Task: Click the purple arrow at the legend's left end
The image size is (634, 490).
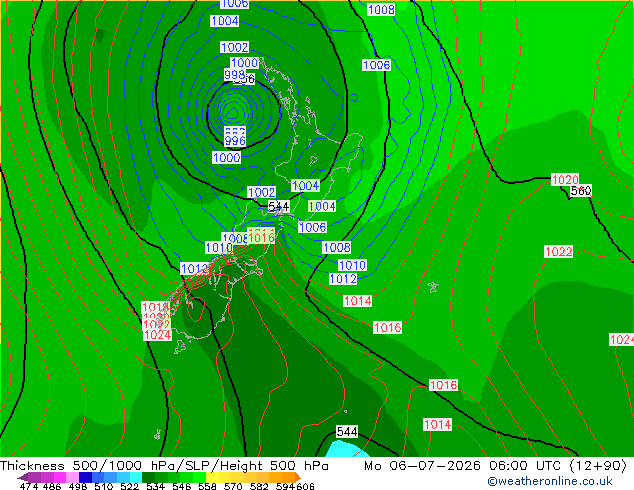Action: (x=23, y=477)
